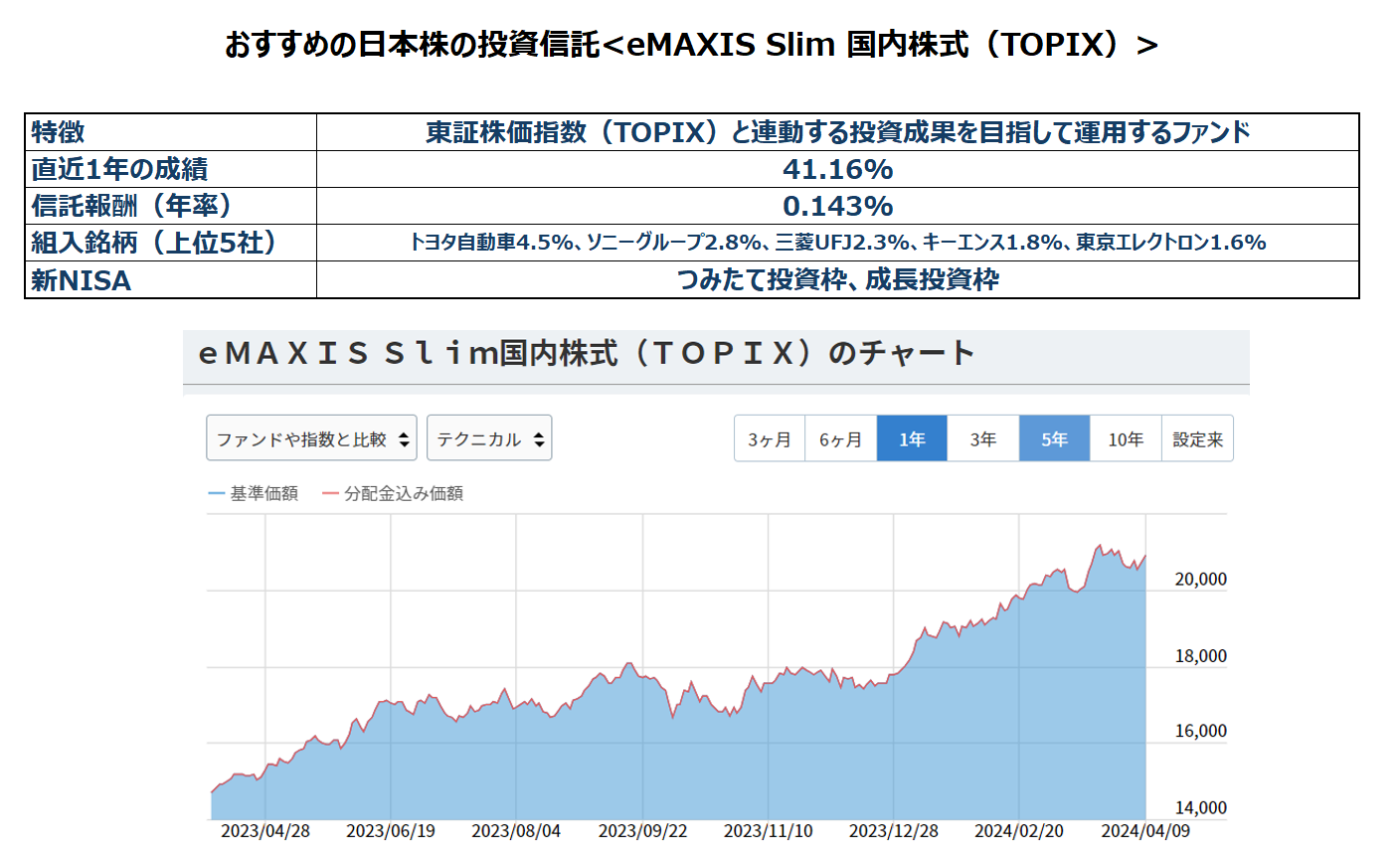Click the 2023/08/04 date axis label
Image resolution: width=1400 pixels, height=858 pixels.
coord(516,831)
